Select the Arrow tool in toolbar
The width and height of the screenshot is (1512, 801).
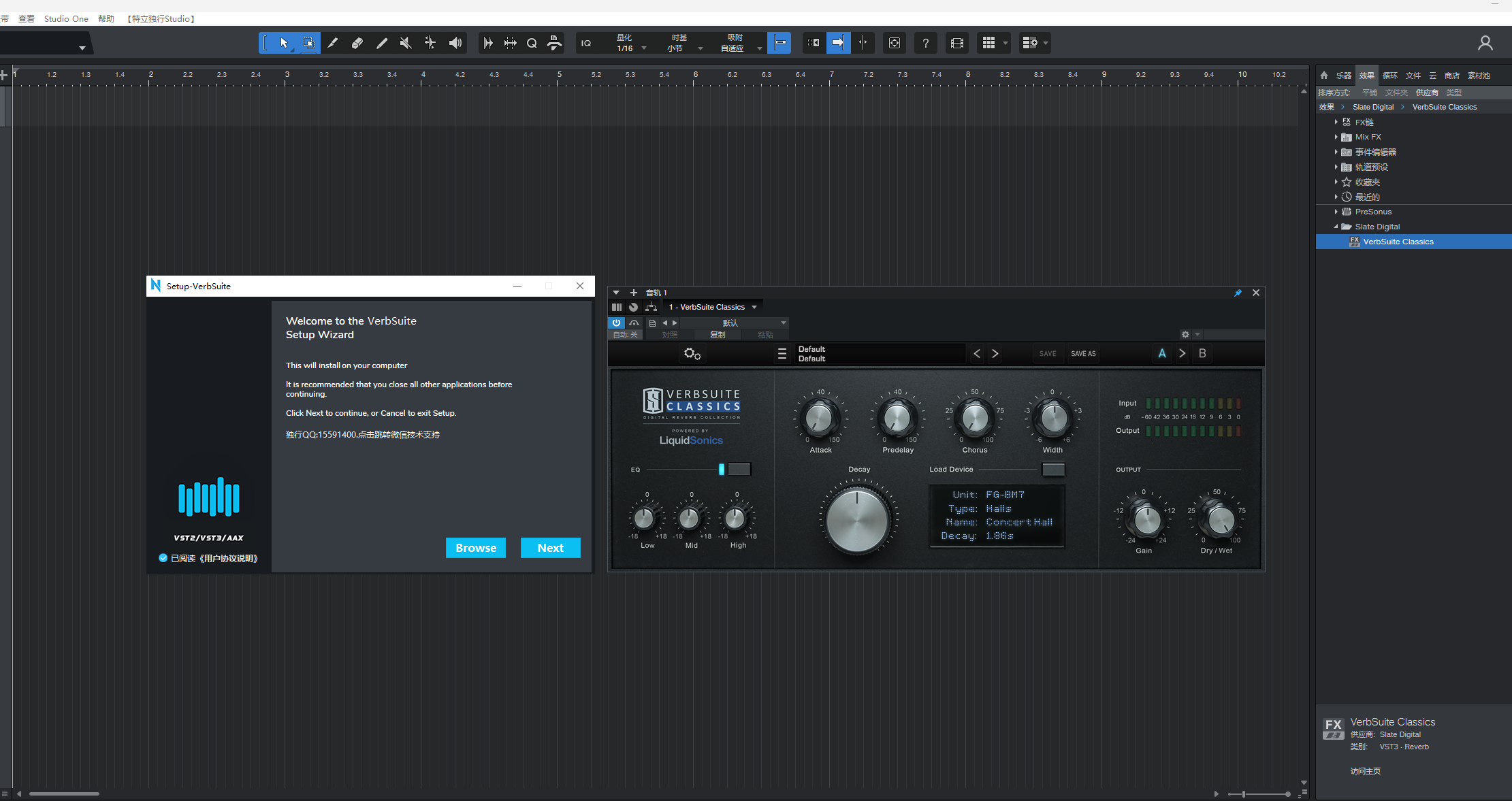pyautogui.click(x=284, y=43)
